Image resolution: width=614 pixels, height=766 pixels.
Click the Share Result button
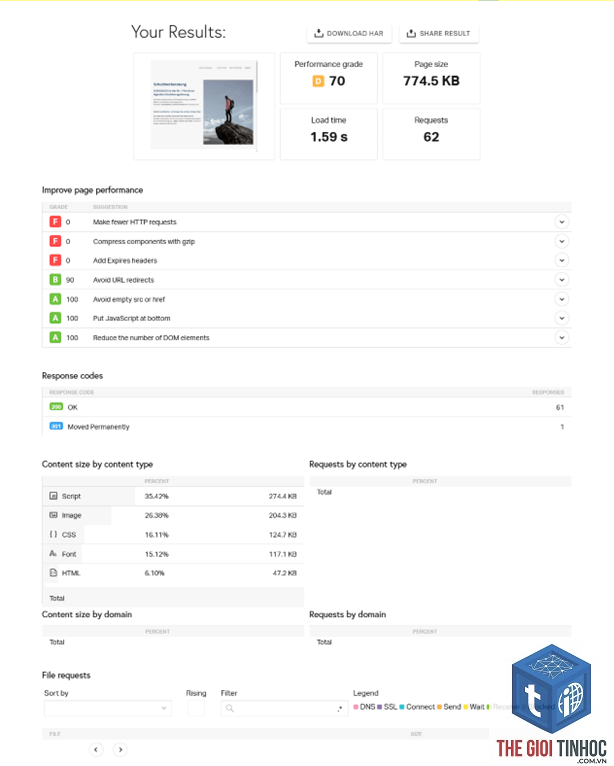439,33
